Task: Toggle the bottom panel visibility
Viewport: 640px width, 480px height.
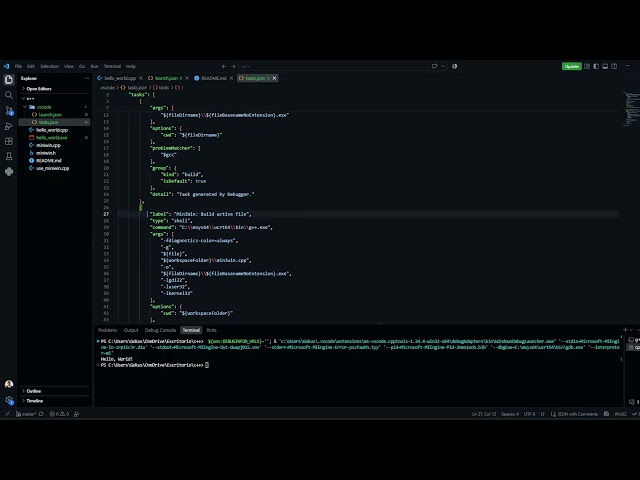Action: tap(605, 66)
